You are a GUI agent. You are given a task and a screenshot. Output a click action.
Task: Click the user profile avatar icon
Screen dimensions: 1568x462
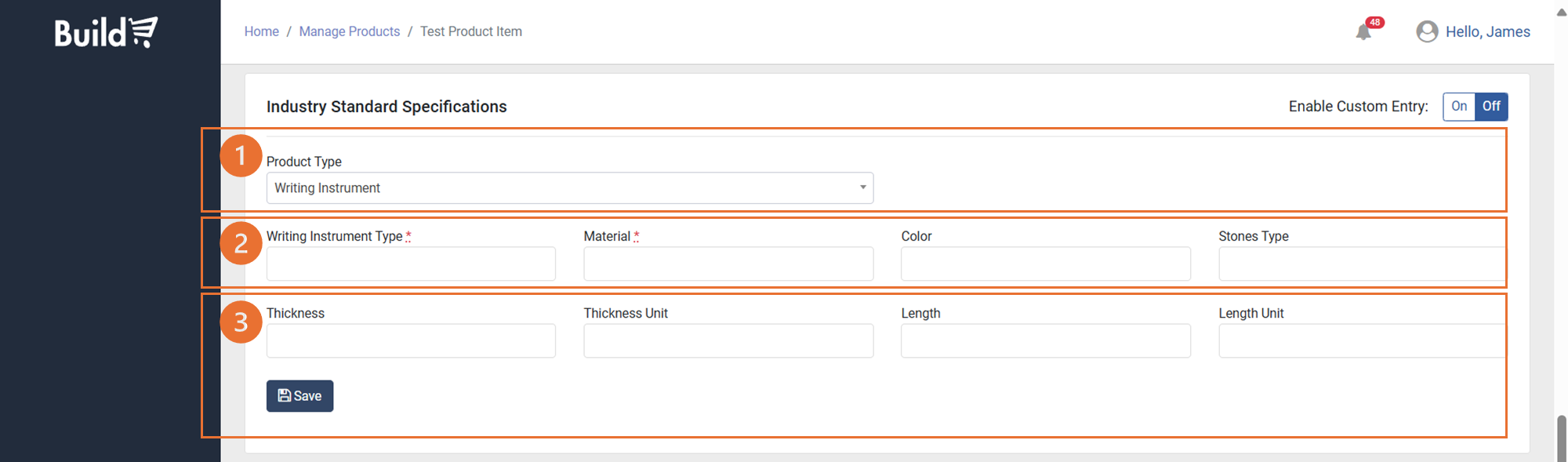[1427, 31]
